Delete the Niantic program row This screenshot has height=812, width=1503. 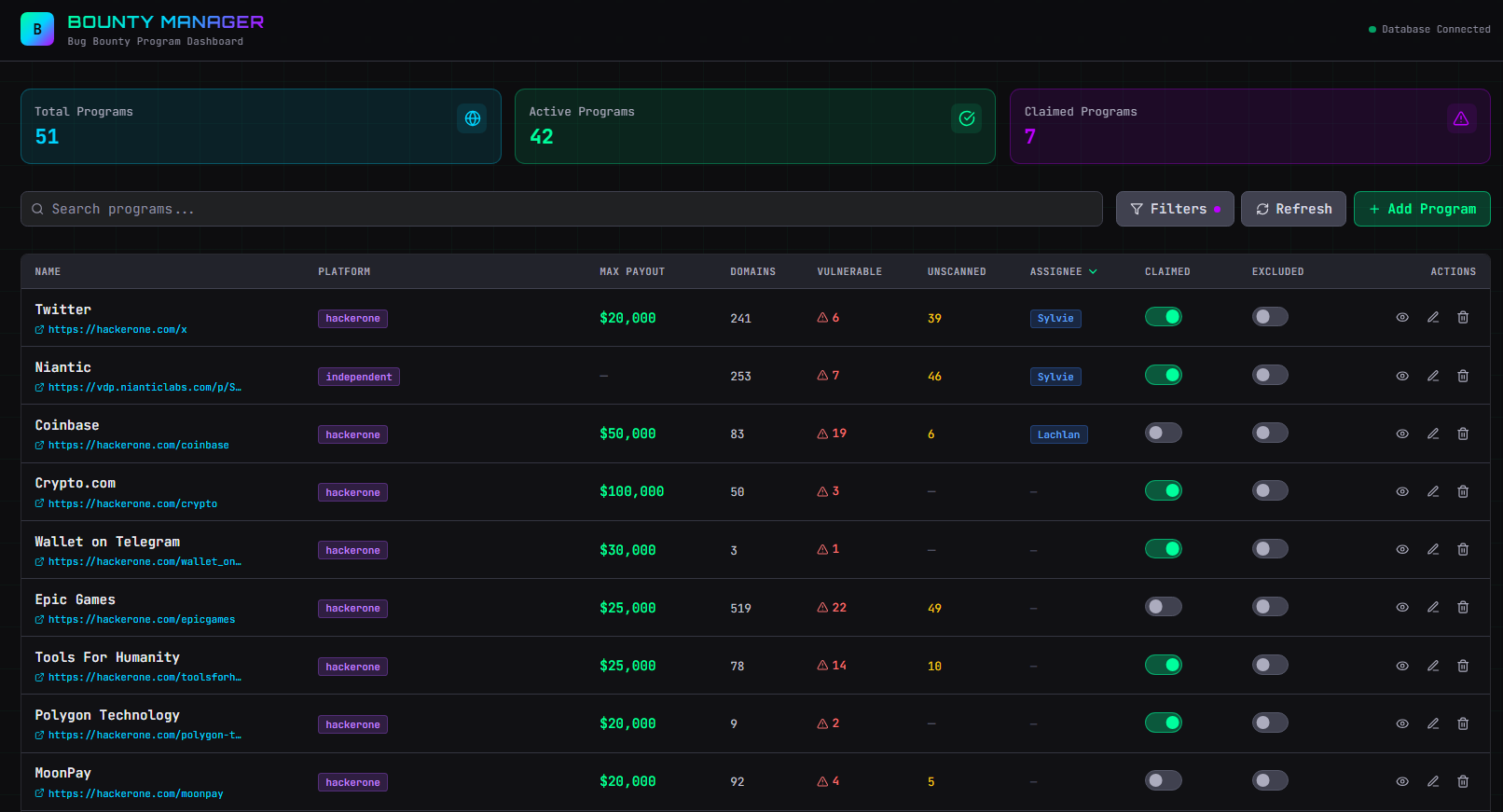click(x=1463, y=376)
